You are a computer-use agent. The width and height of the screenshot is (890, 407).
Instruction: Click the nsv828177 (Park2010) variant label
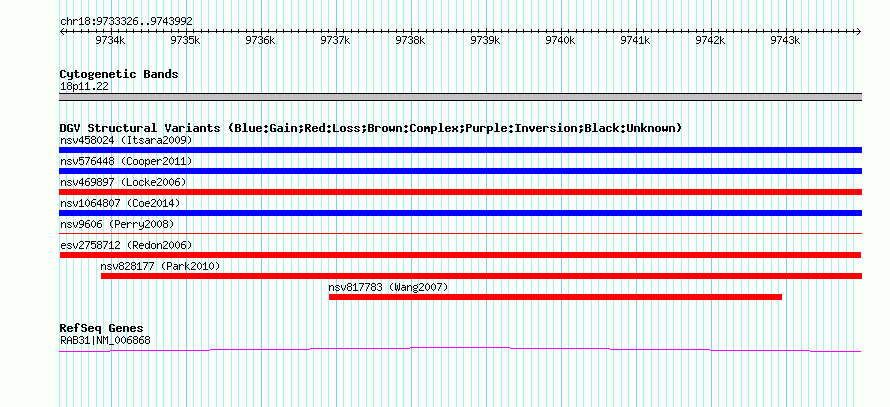(x=160, y=266)
